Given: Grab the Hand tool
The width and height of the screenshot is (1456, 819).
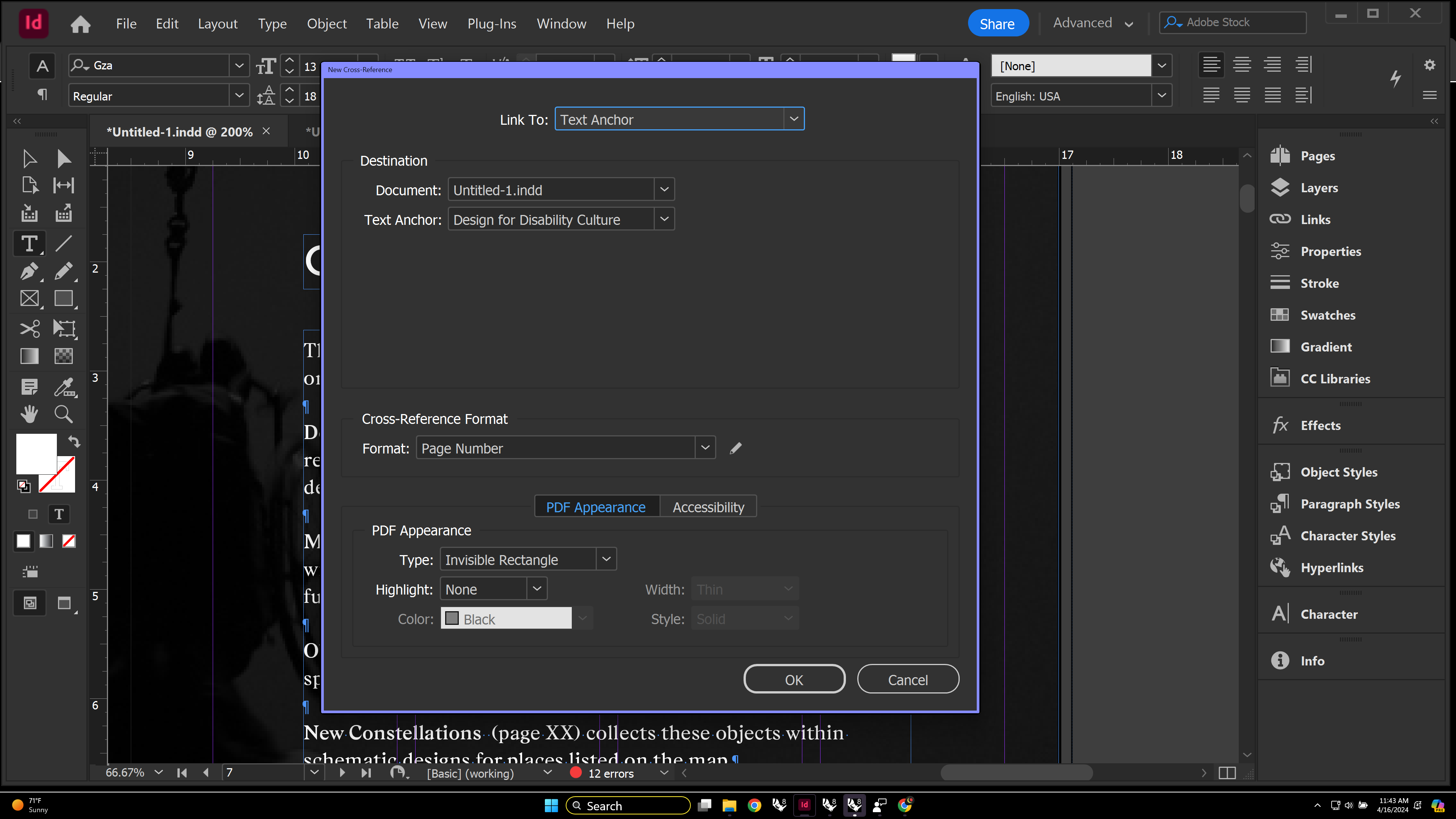Looking at the screenshot, I should (x=29, y=414).
